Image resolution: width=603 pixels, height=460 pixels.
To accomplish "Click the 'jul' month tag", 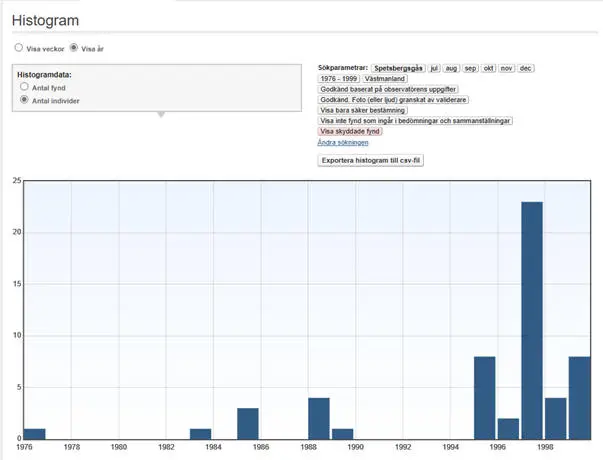I will pyautogui.click(x=434, y=68).
